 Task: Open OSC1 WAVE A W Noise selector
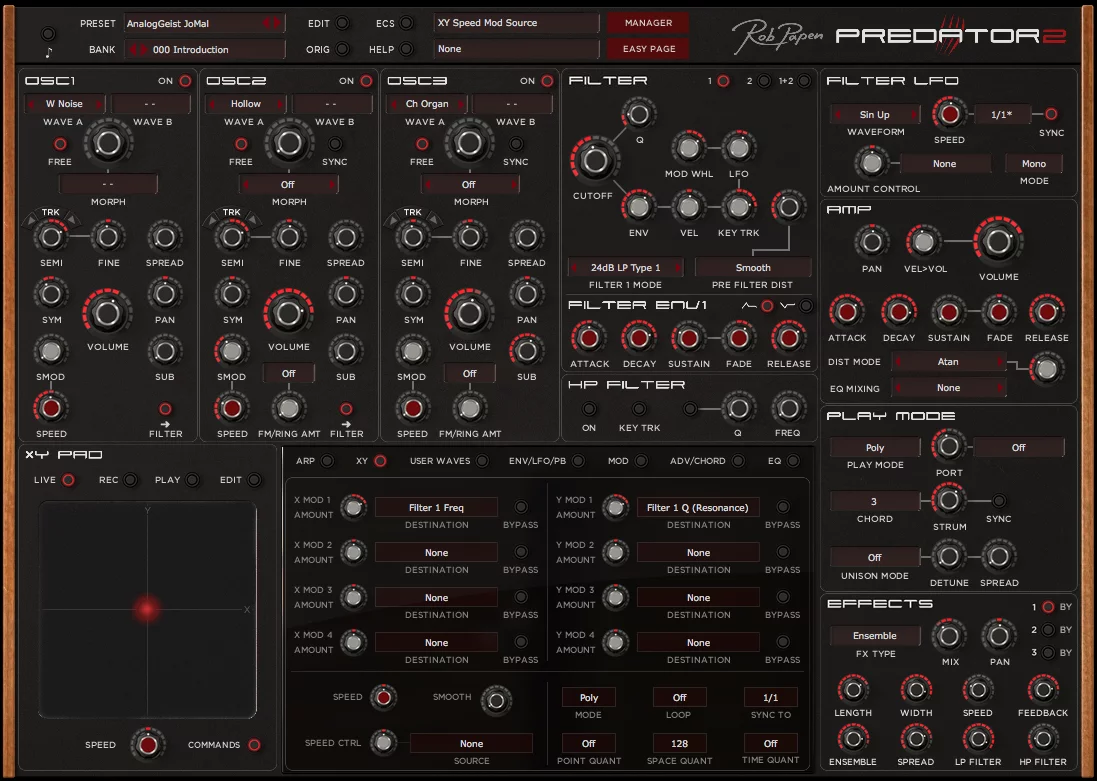click(64, 104)
